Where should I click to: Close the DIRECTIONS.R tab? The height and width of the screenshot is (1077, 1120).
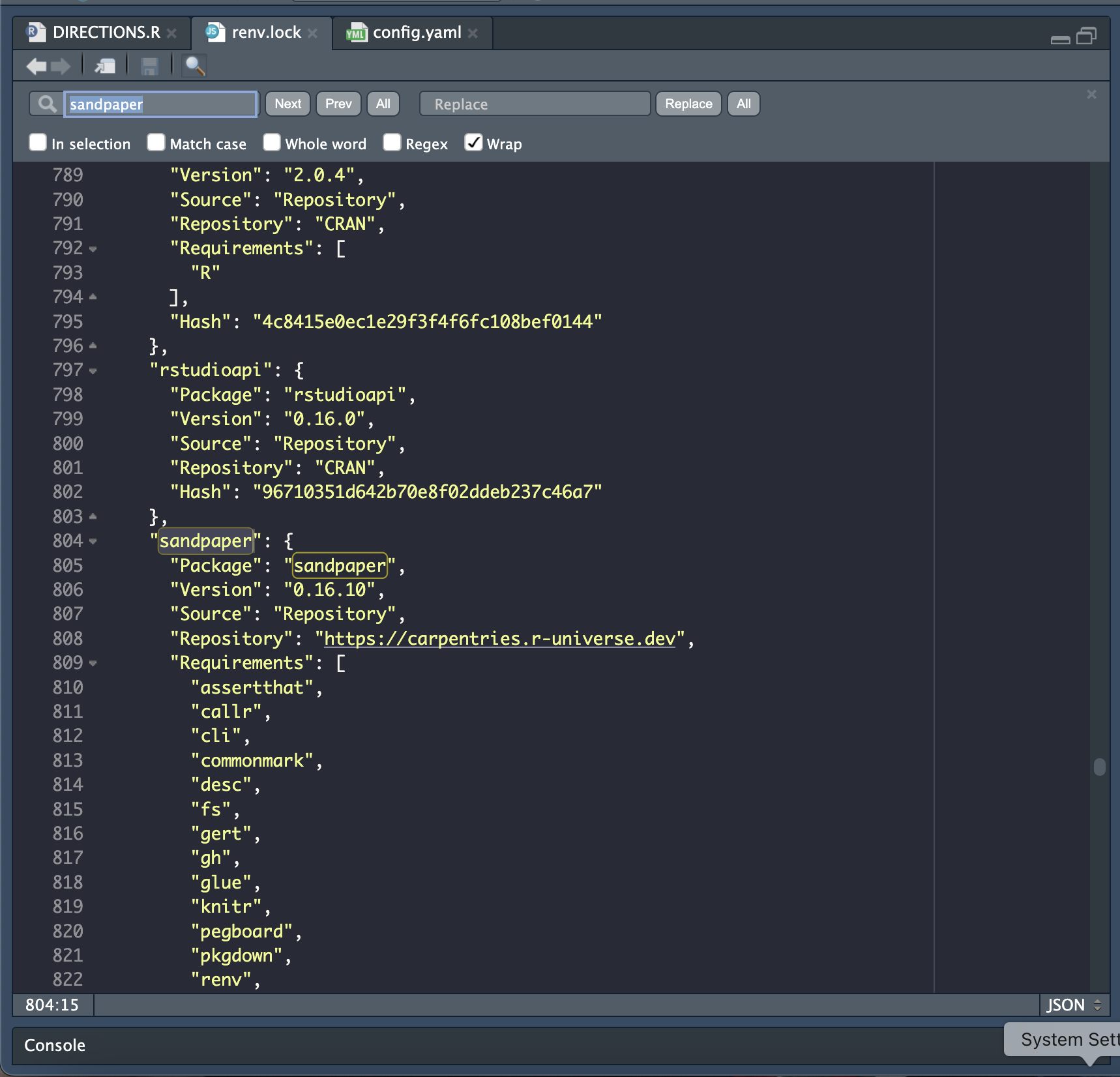coord(171,33)
